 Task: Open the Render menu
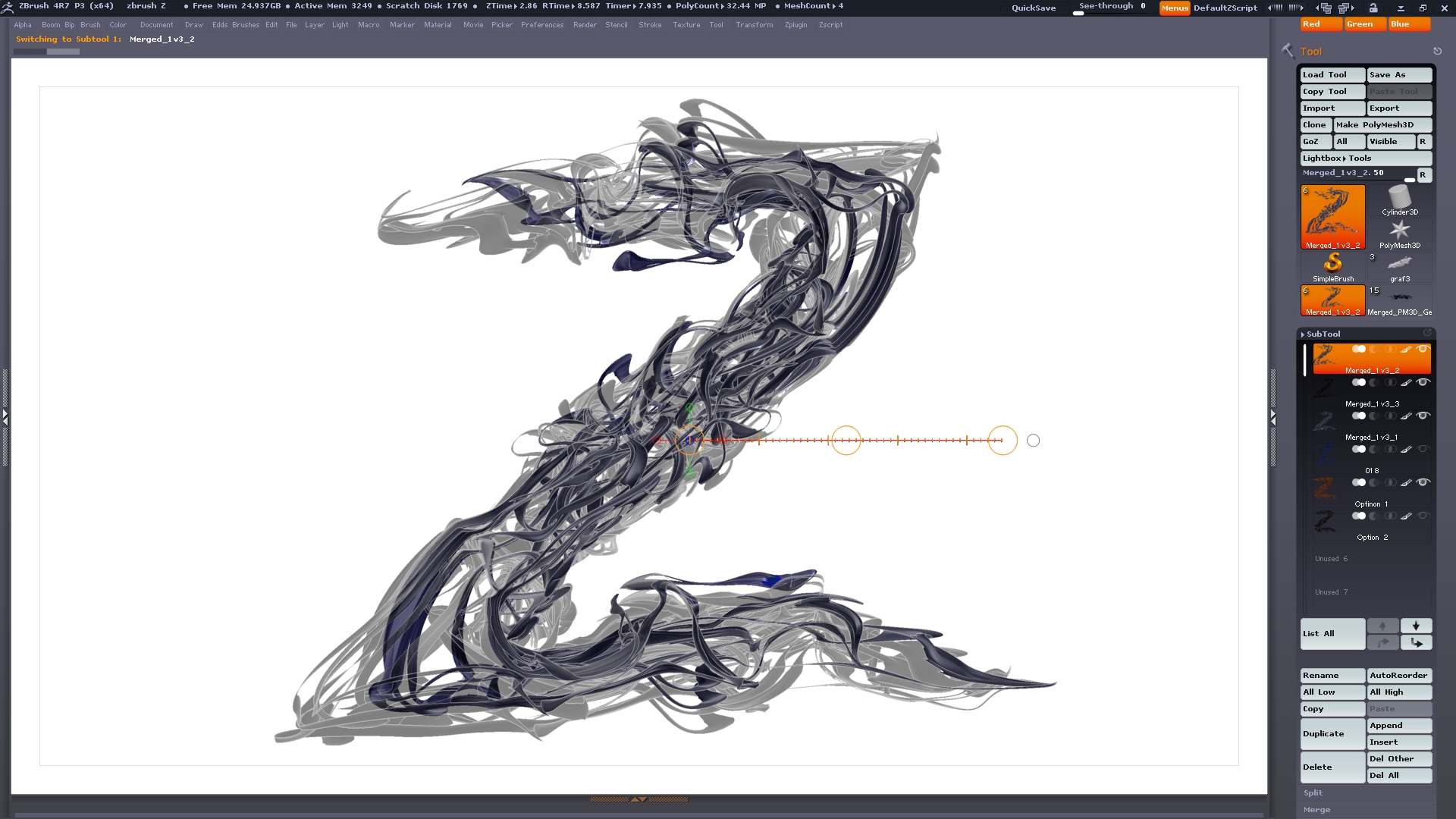tap(585, 25)
